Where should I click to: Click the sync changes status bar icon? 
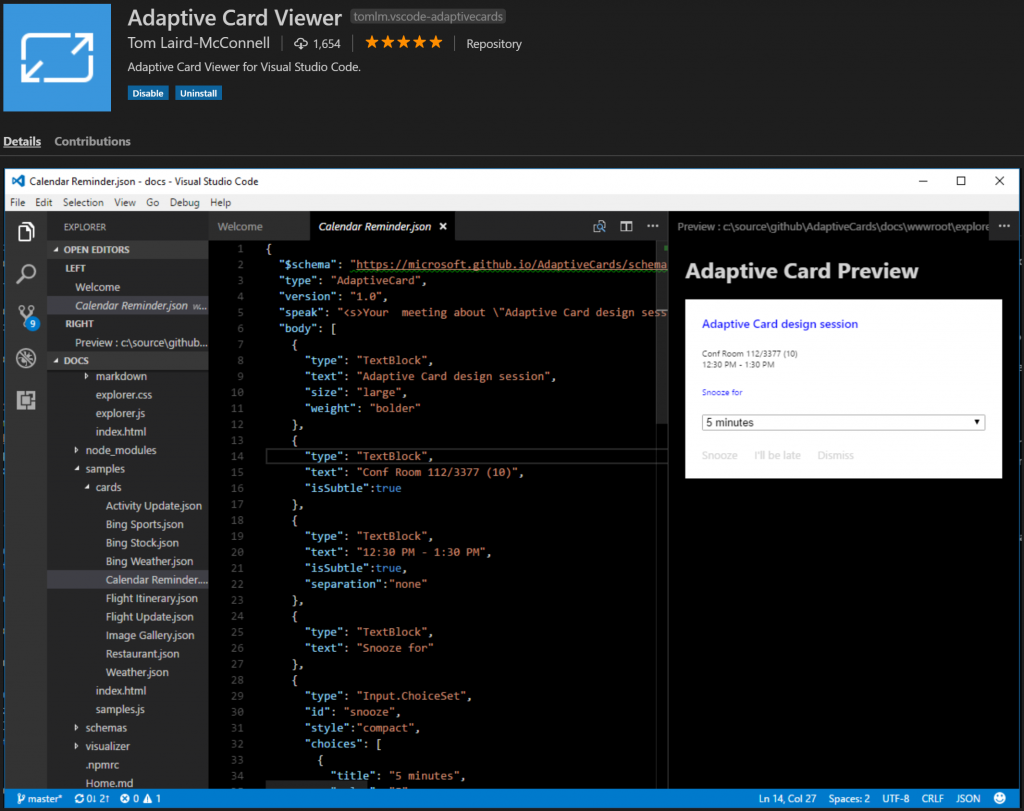coord(91,799)
